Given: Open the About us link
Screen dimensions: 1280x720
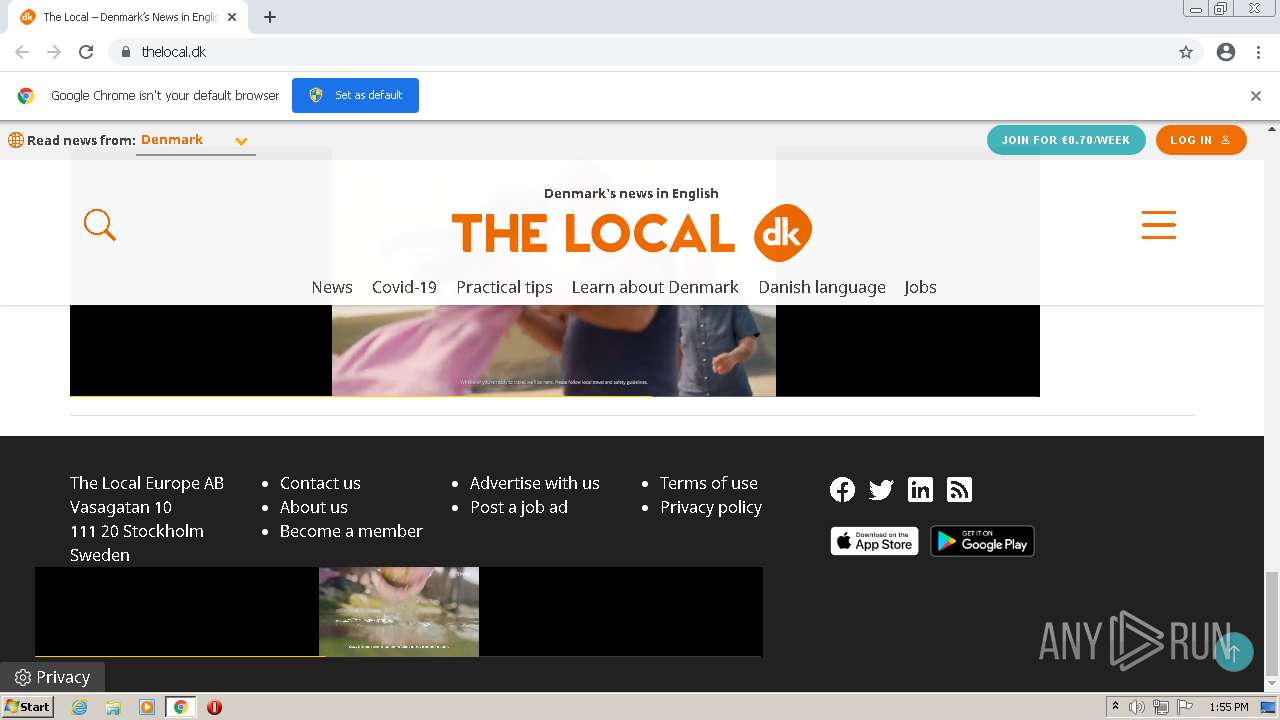Looking at the screenshot, I should (314, 507).
